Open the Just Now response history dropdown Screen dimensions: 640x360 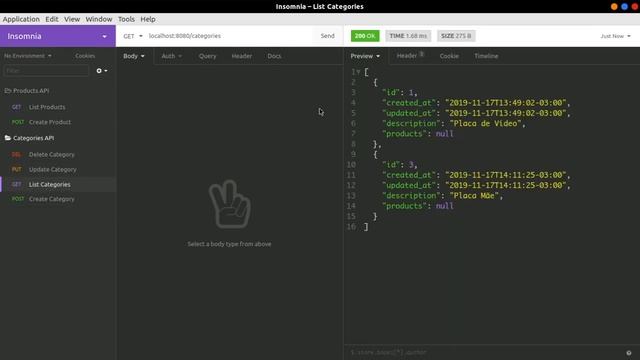tap(615, 36)
